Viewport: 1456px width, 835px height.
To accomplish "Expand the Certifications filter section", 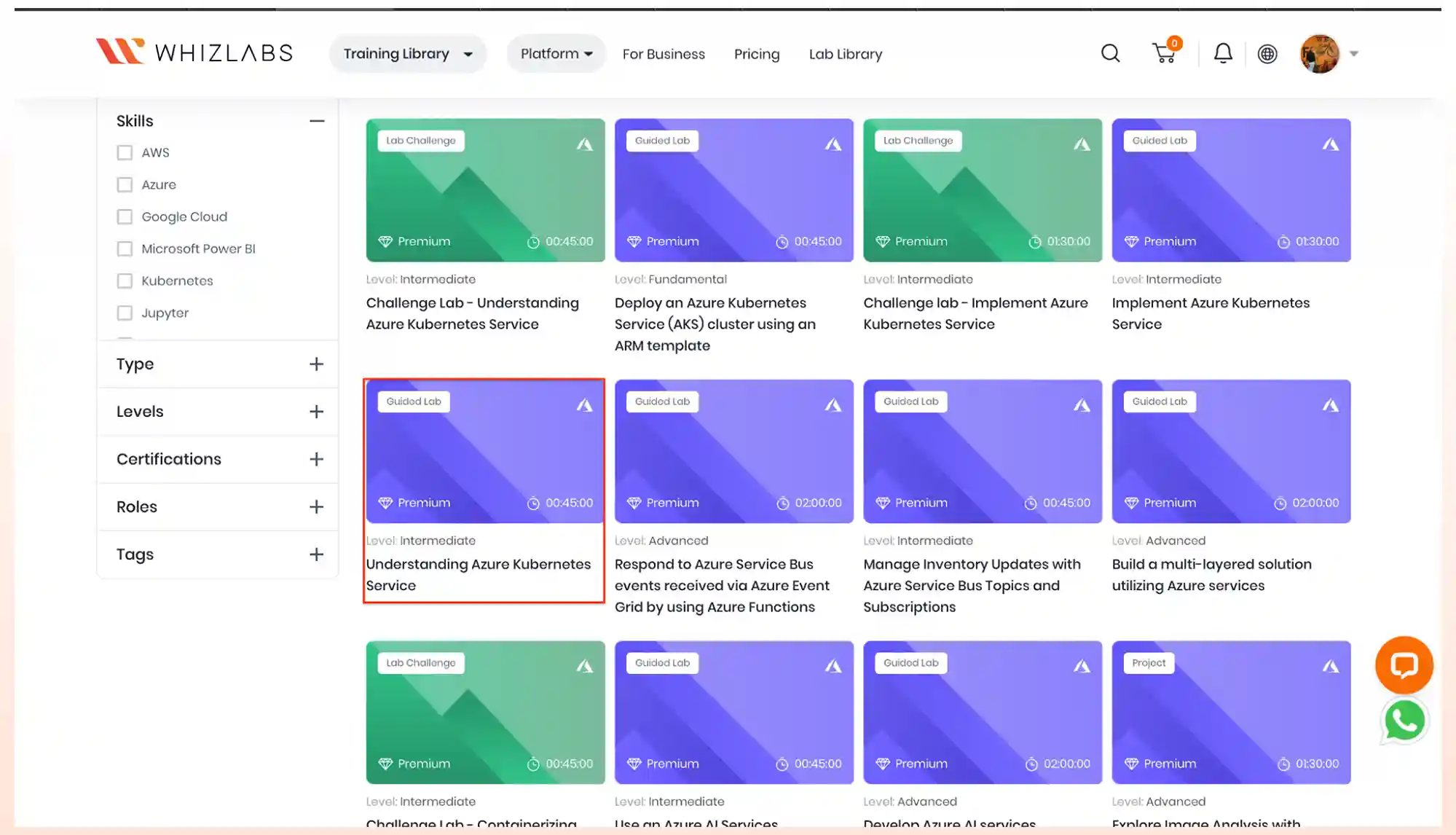I will (316, 459).
